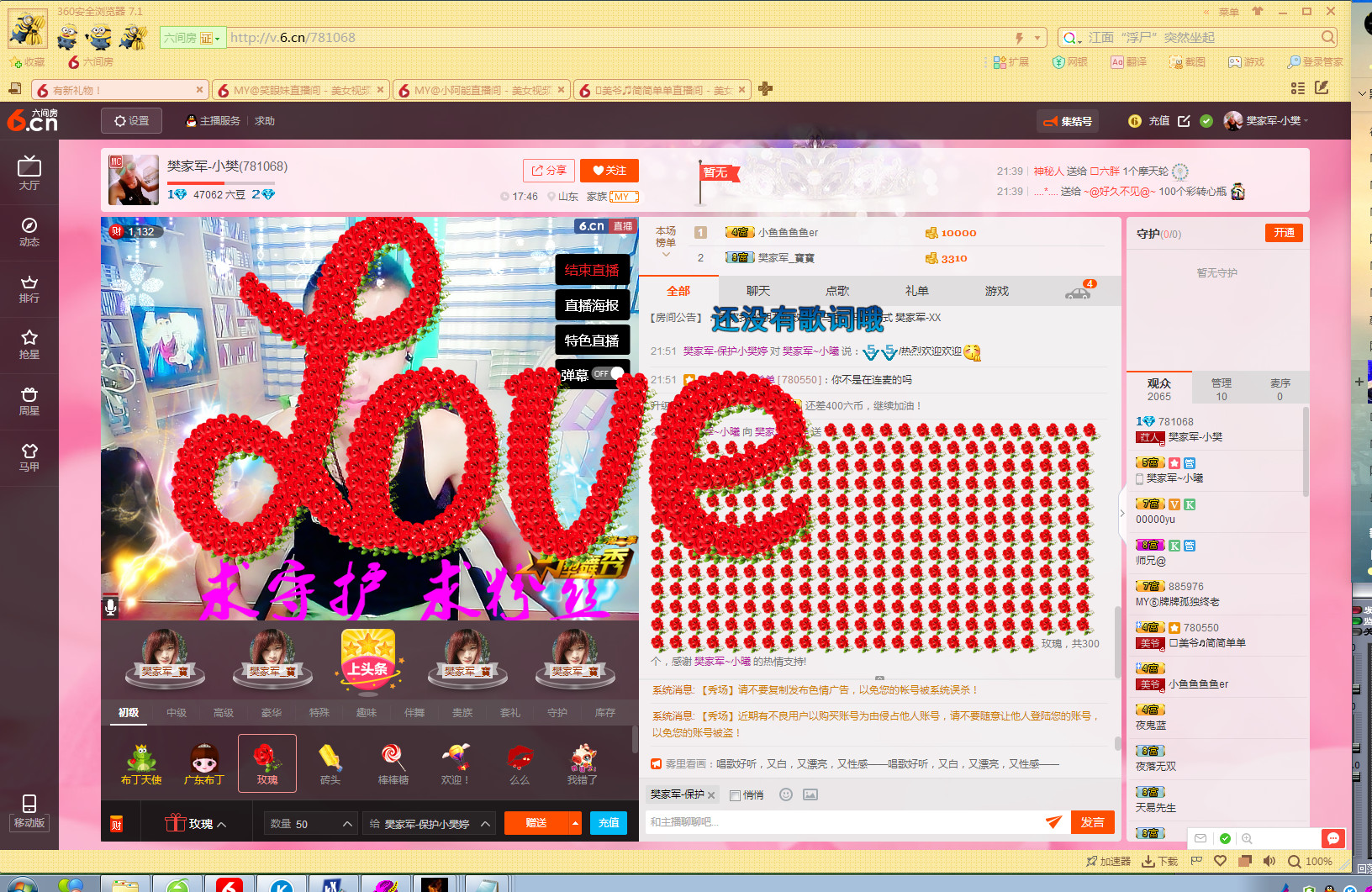Open the 大厅 hall sidebar icon
Screen dimensions: 1372x892
[29, 172]
